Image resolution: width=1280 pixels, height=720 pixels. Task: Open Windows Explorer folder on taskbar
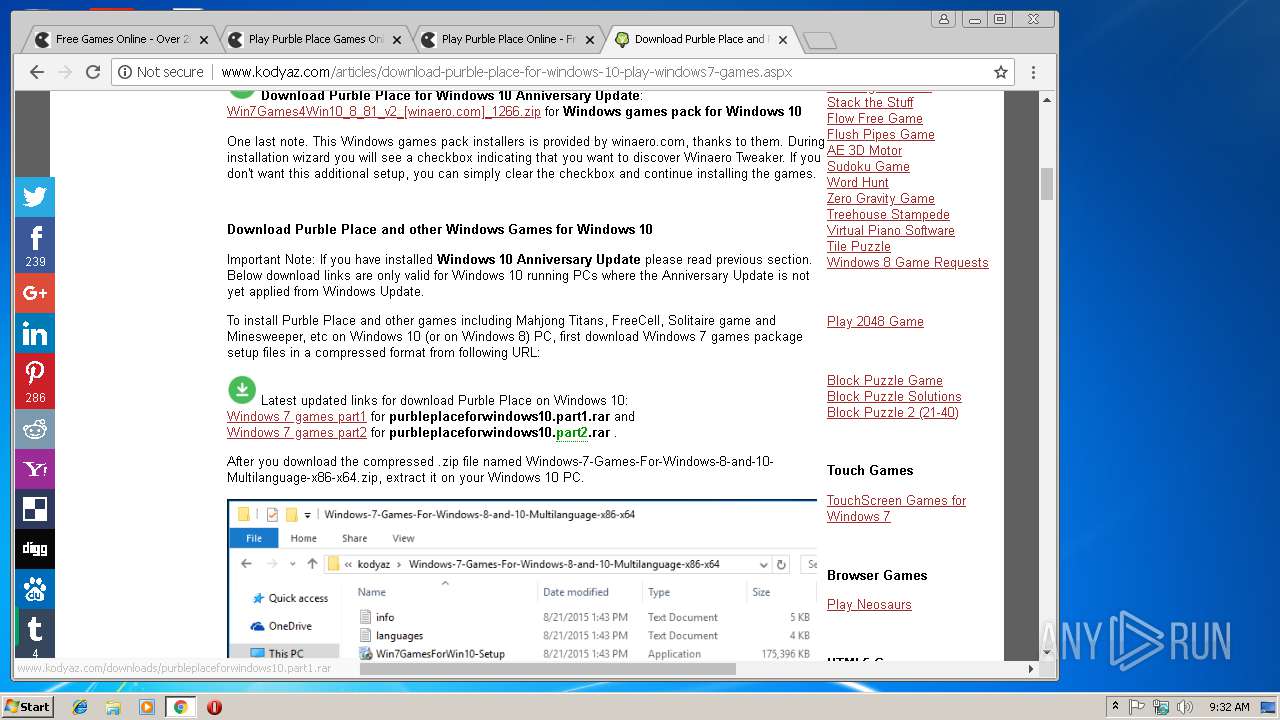pyautogui.click(x=113, y=707)
